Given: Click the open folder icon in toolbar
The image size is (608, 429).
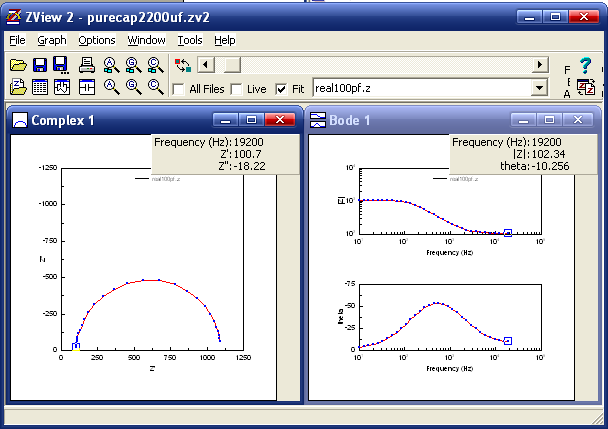Looking at the screenshot, I should coord(18,65).
